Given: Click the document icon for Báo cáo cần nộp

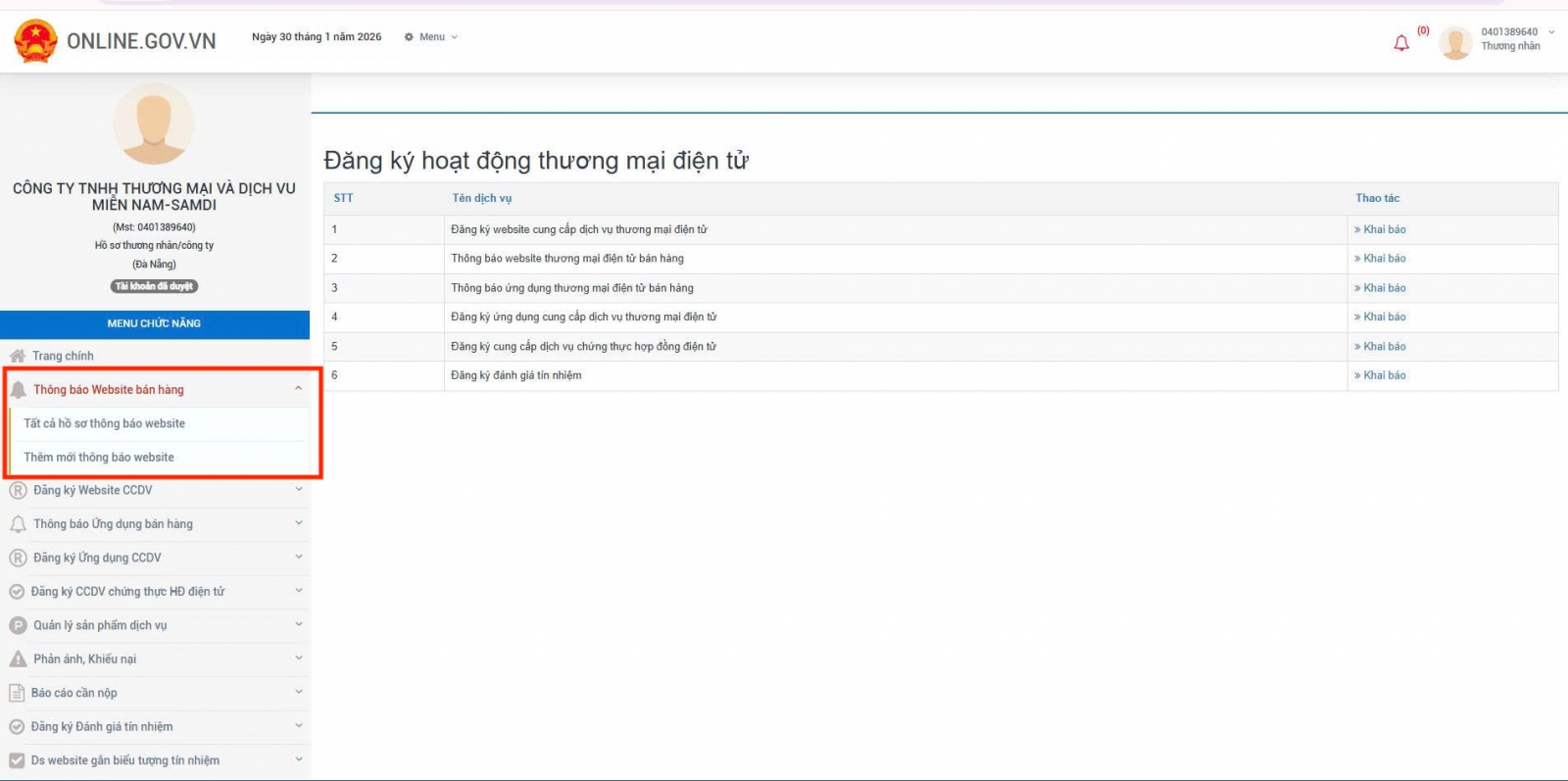Looking at the screenshot, I should pyautogui.click(x=17, y=693).
